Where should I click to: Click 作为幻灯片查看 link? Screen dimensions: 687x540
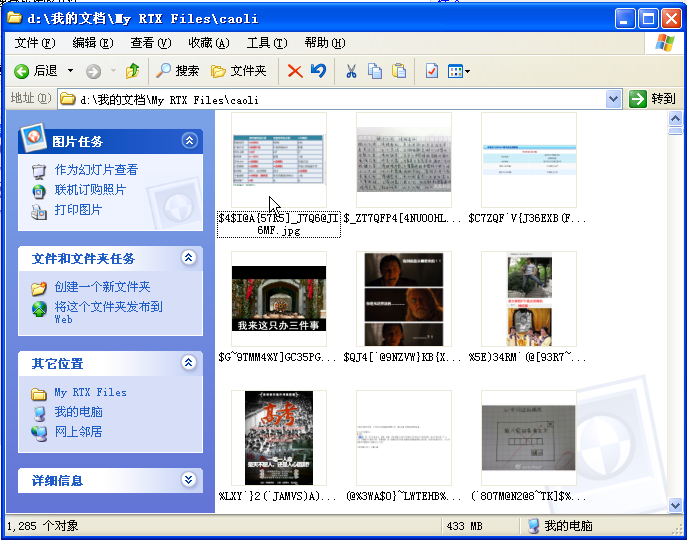(x=96, y=170)
